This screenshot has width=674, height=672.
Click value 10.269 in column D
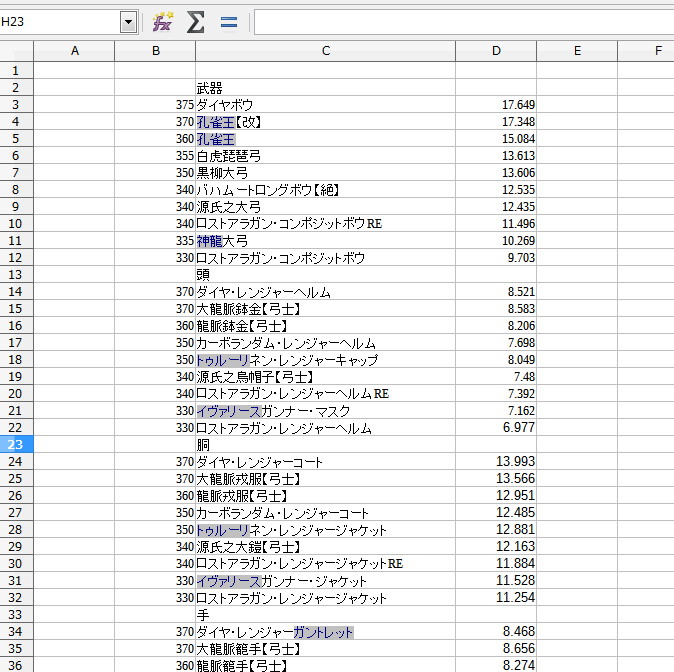[518, 240]
